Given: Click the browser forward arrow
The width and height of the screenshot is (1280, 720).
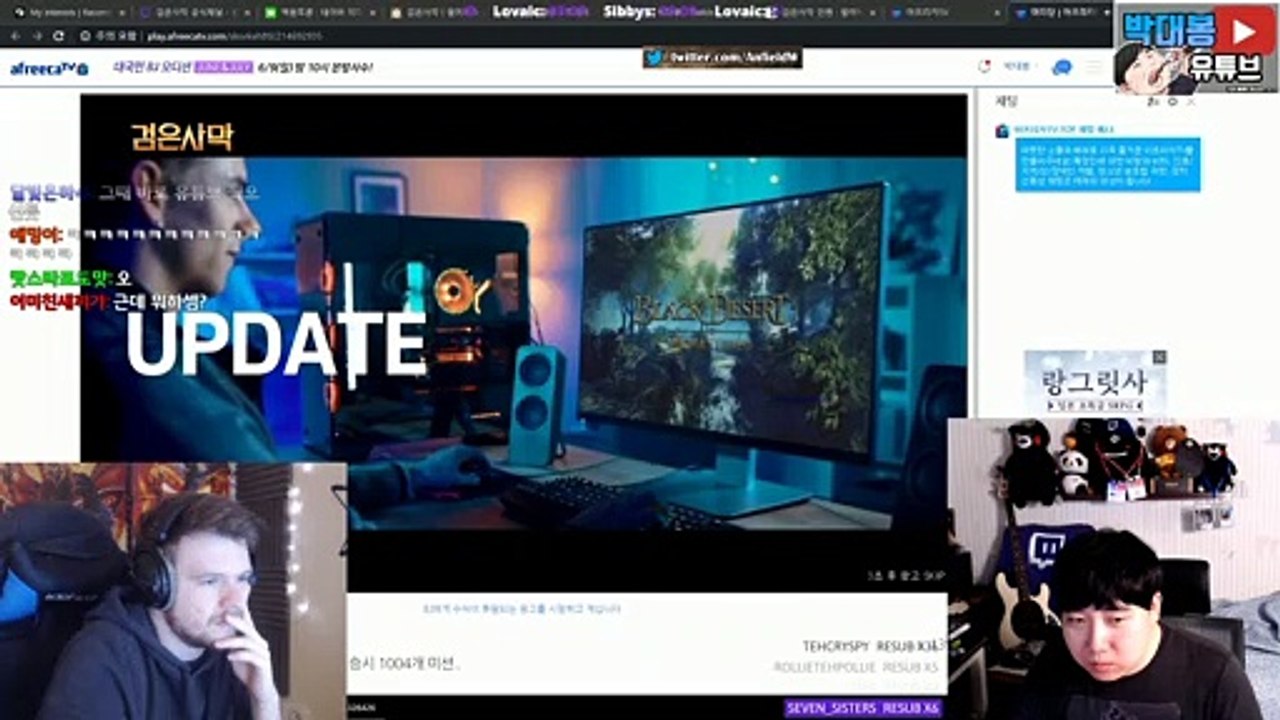Looking at the screenshot, I should 37,35.
